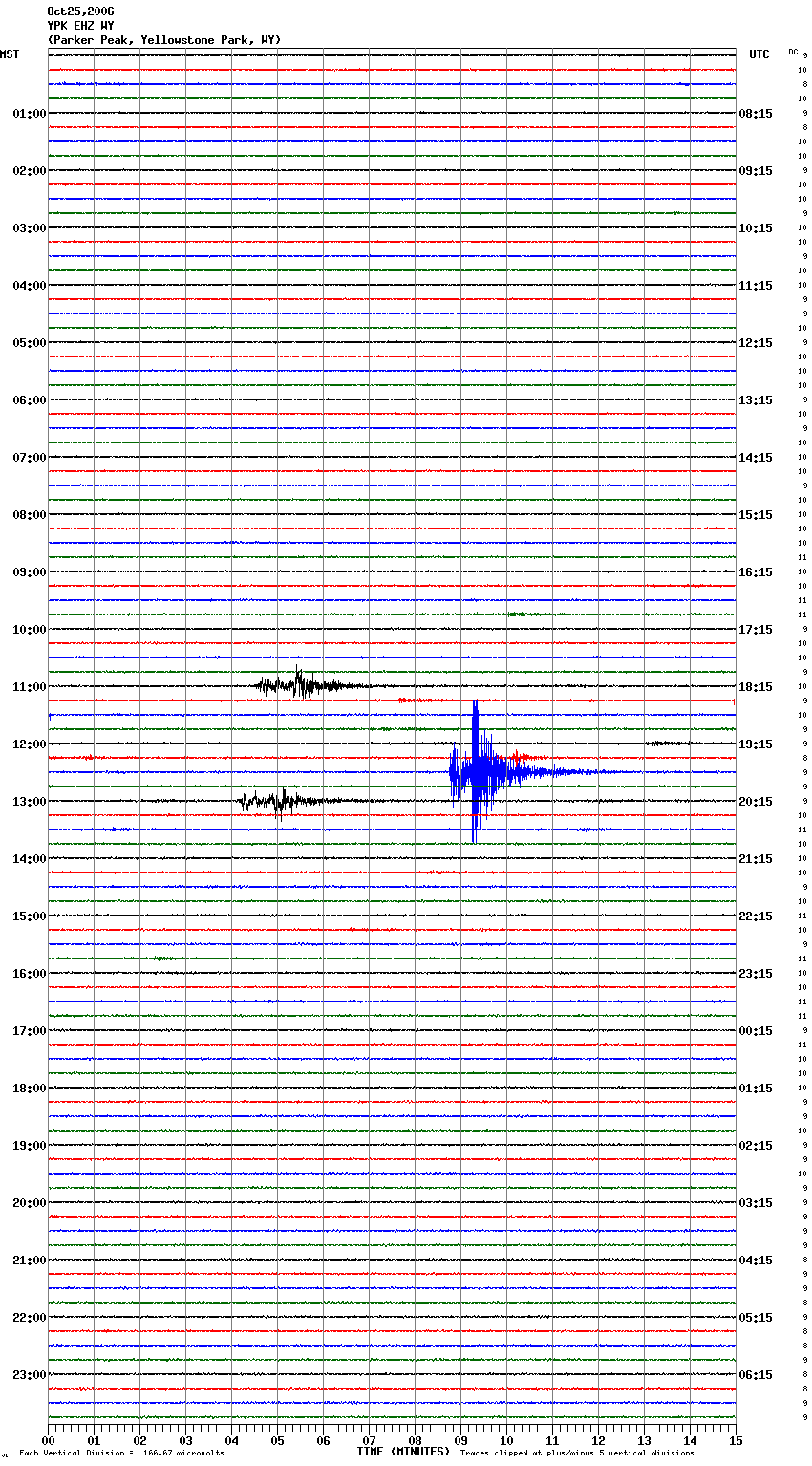
Task: Click the 10:15 UTC time label
Action: coord(756,228)
